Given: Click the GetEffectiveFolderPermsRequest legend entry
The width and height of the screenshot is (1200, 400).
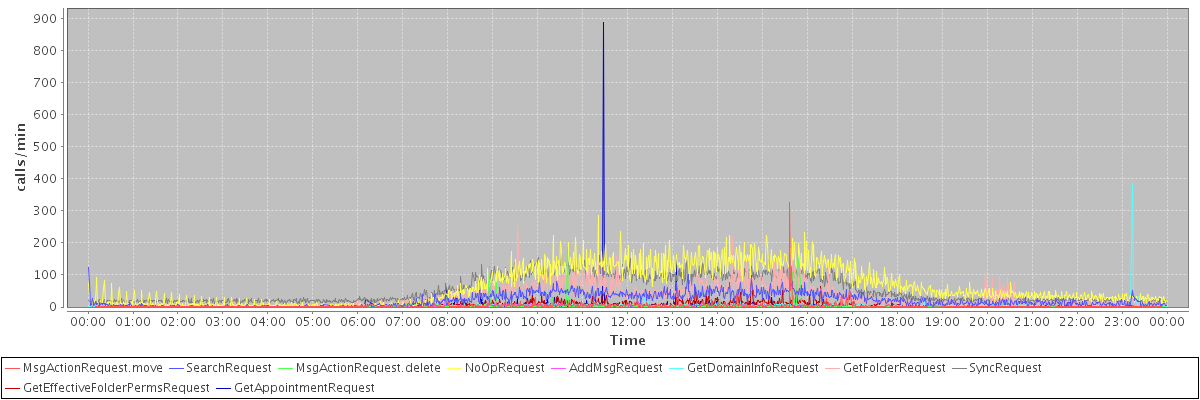Looking at the screenshot, I should click(x=116, y=387).
